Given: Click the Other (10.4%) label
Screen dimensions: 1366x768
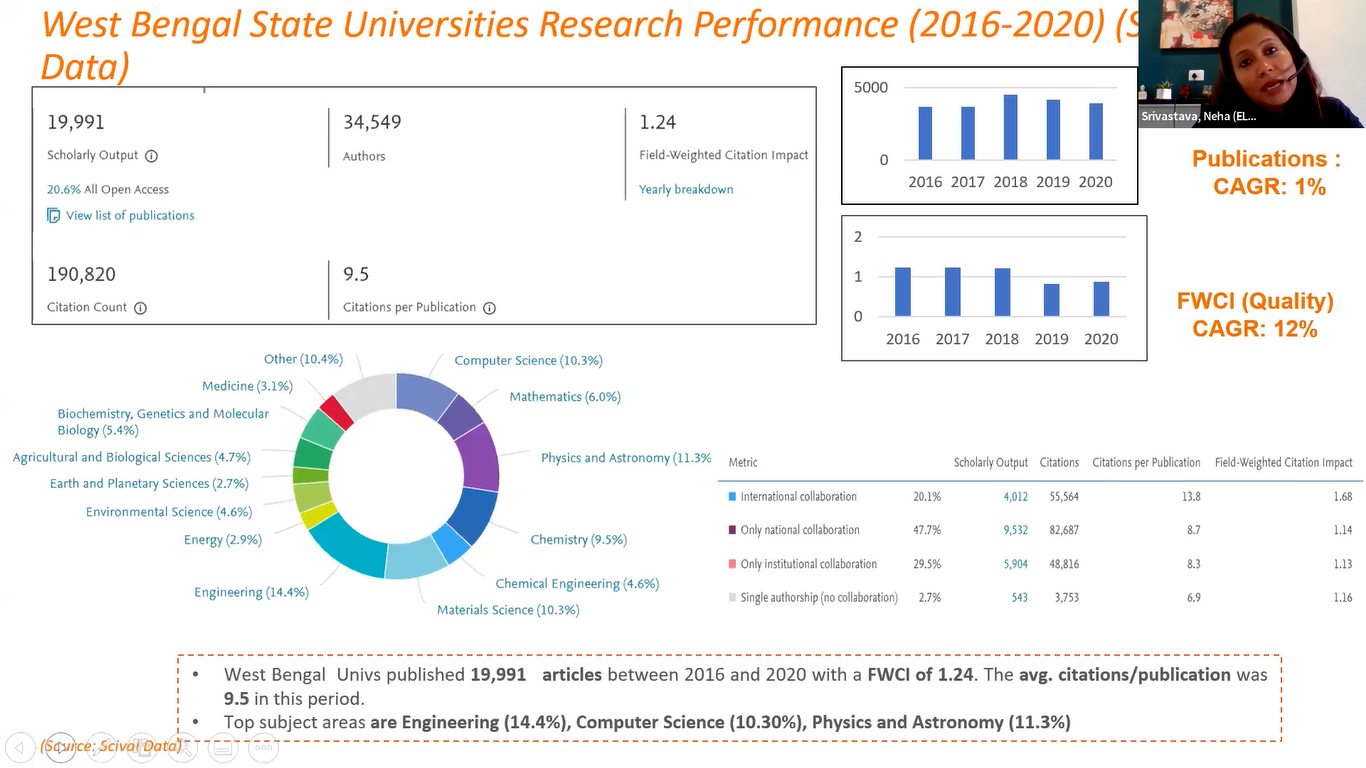Looking at the screenshot, I should point(303,359).
